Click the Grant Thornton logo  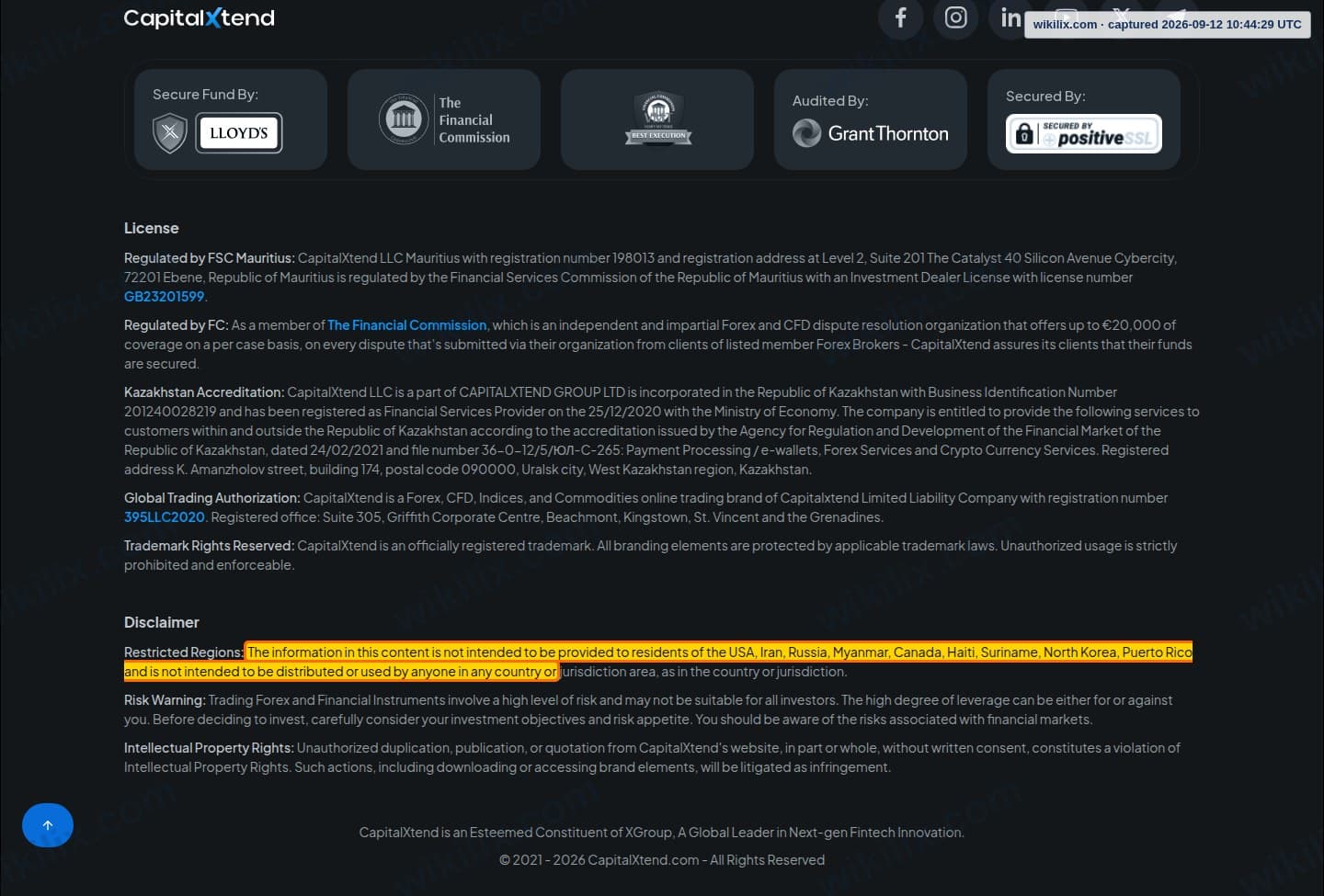(x=871, y=133)
